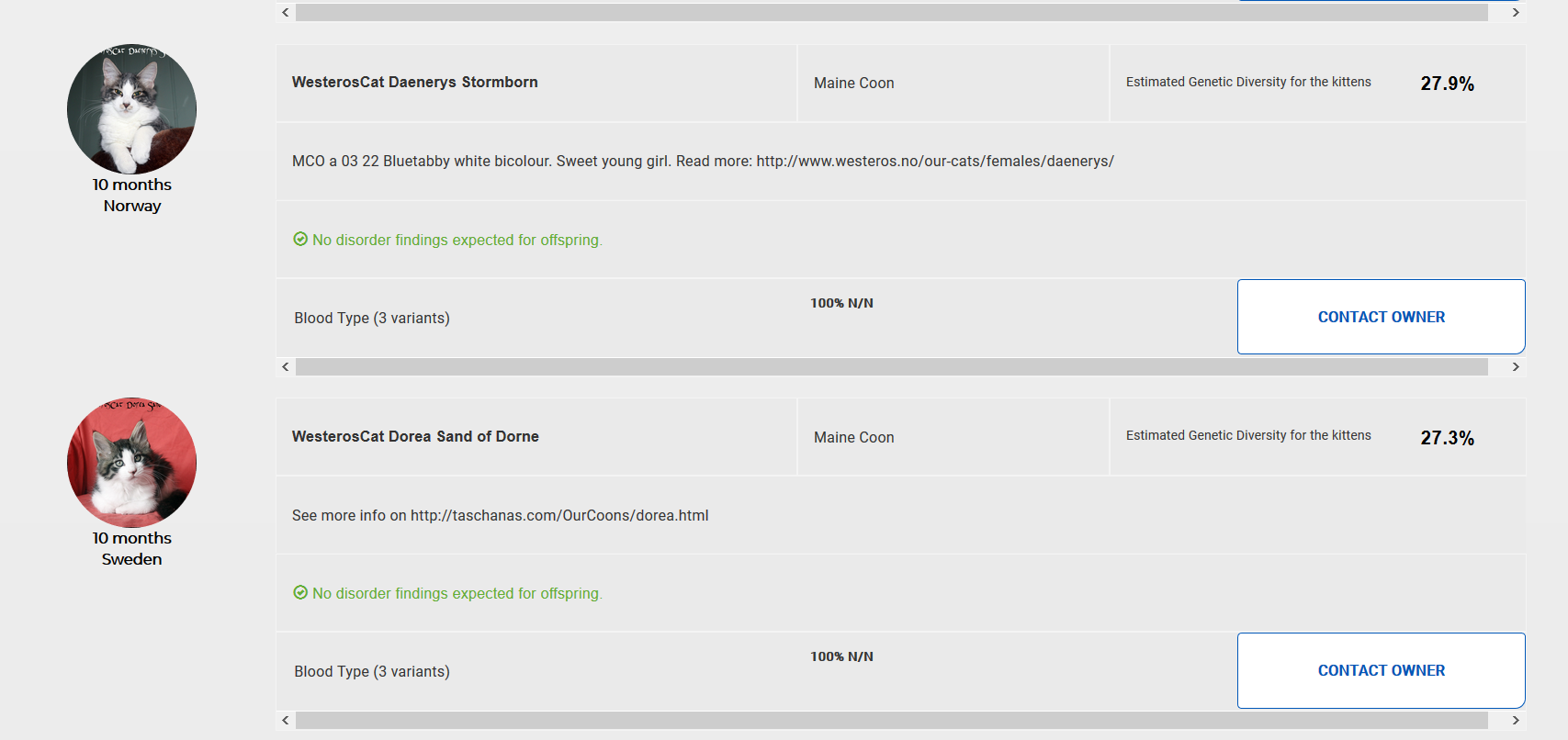Screen dimensions: 1568x740
Task: Click left scroll arrow on top scrollbar
Action: click(286, 13)
